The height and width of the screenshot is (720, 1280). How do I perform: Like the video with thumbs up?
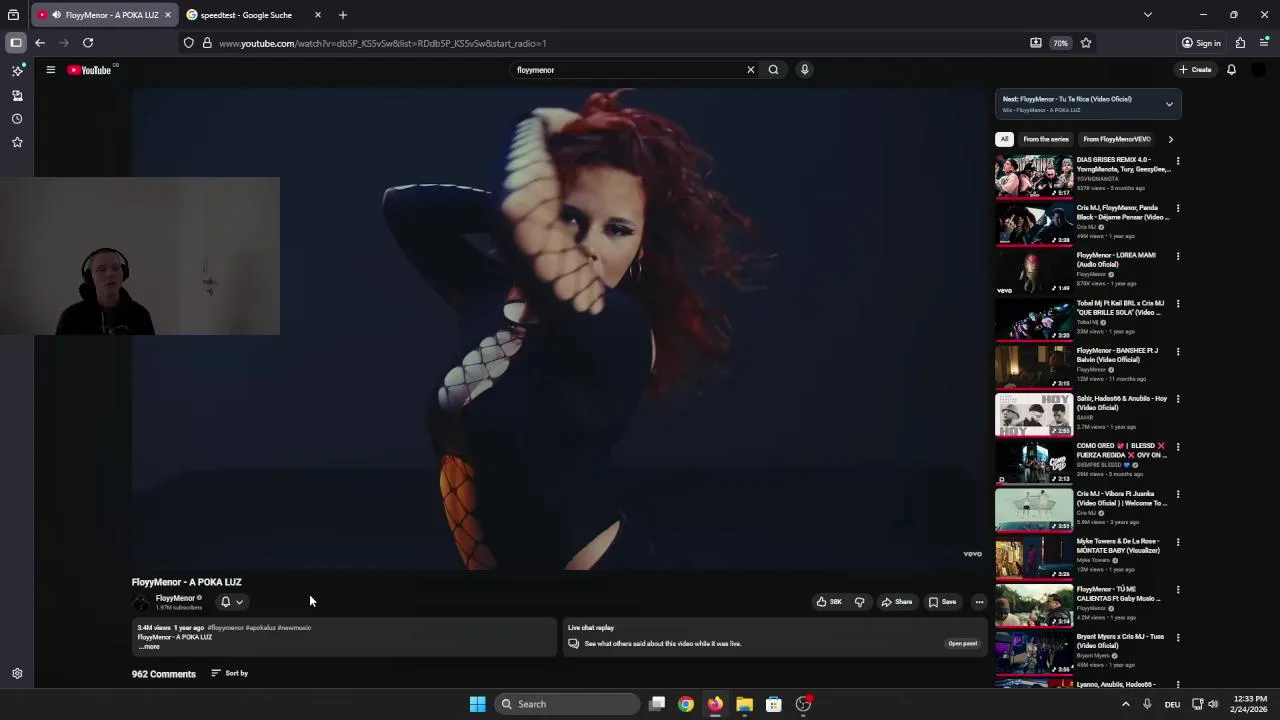pyautogui.click(x=829, y=602)
